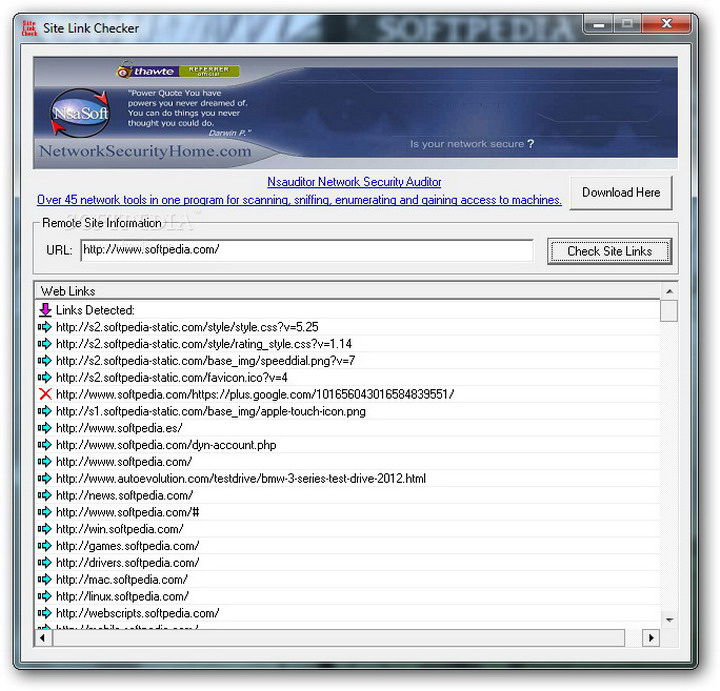
Task: Click the Site Link Checker title bar icon
Action: pos(28,27)
